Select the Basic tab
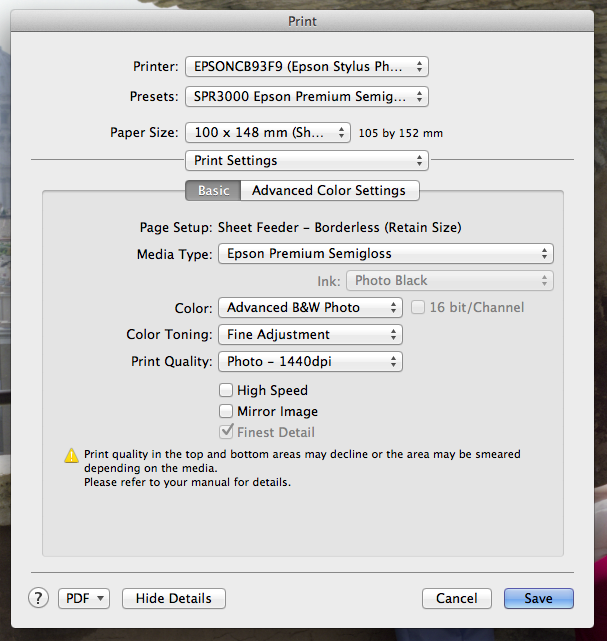 tap(213, 190)
